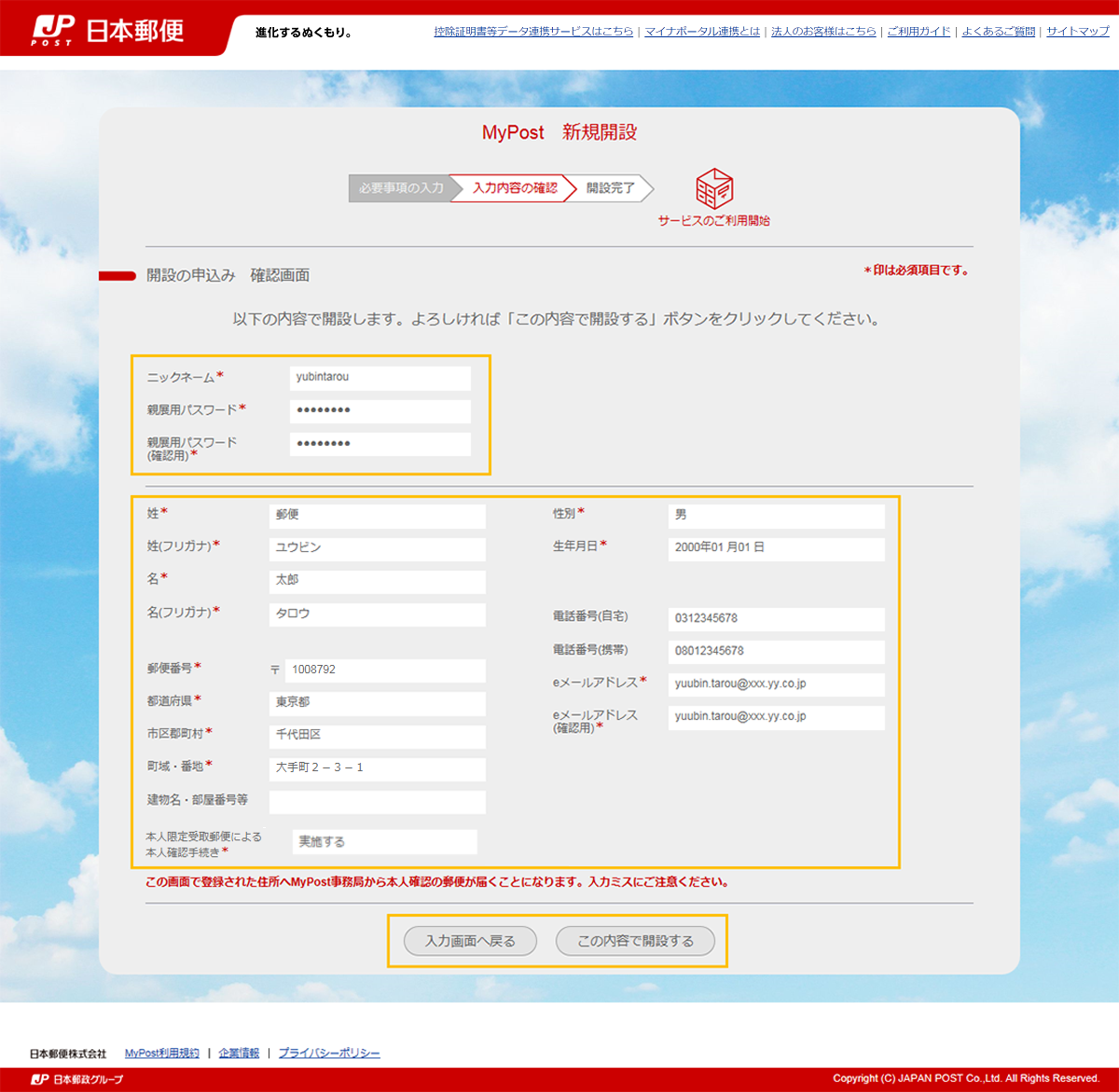Open マイナポータル連携とは link
Screen dimensions: 1119x1092
coord(702,31)
